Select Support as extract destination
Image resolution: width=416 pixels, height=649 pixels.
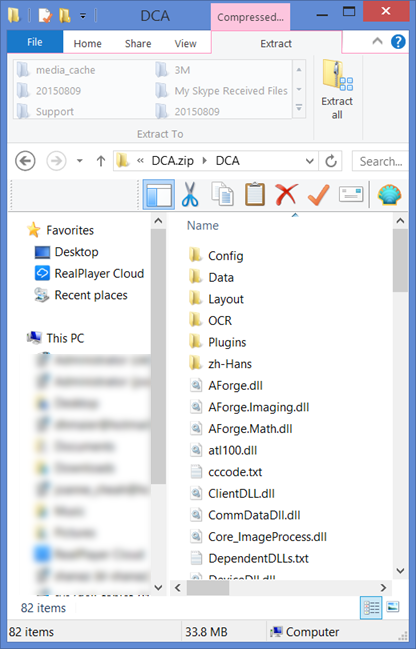pyautogui.click(x=46, y=111)
